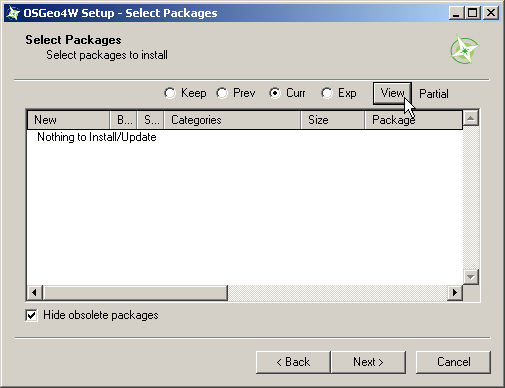Click the horizontal scrollbar right arrow
The image size is (505, 388).
[x=455, y=293]
